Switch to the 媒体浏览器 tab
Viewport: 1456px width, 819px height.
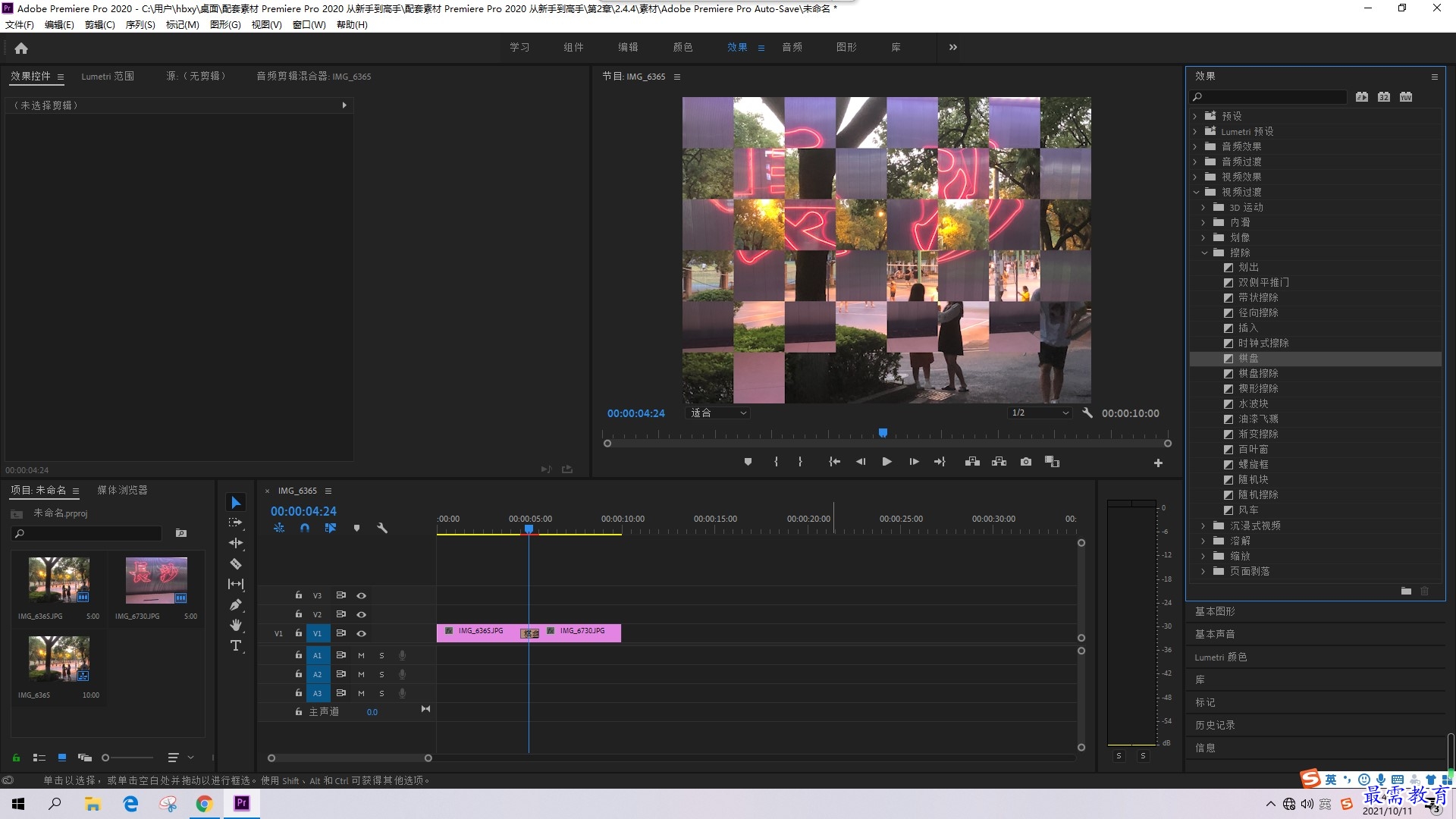click(122, 491)
